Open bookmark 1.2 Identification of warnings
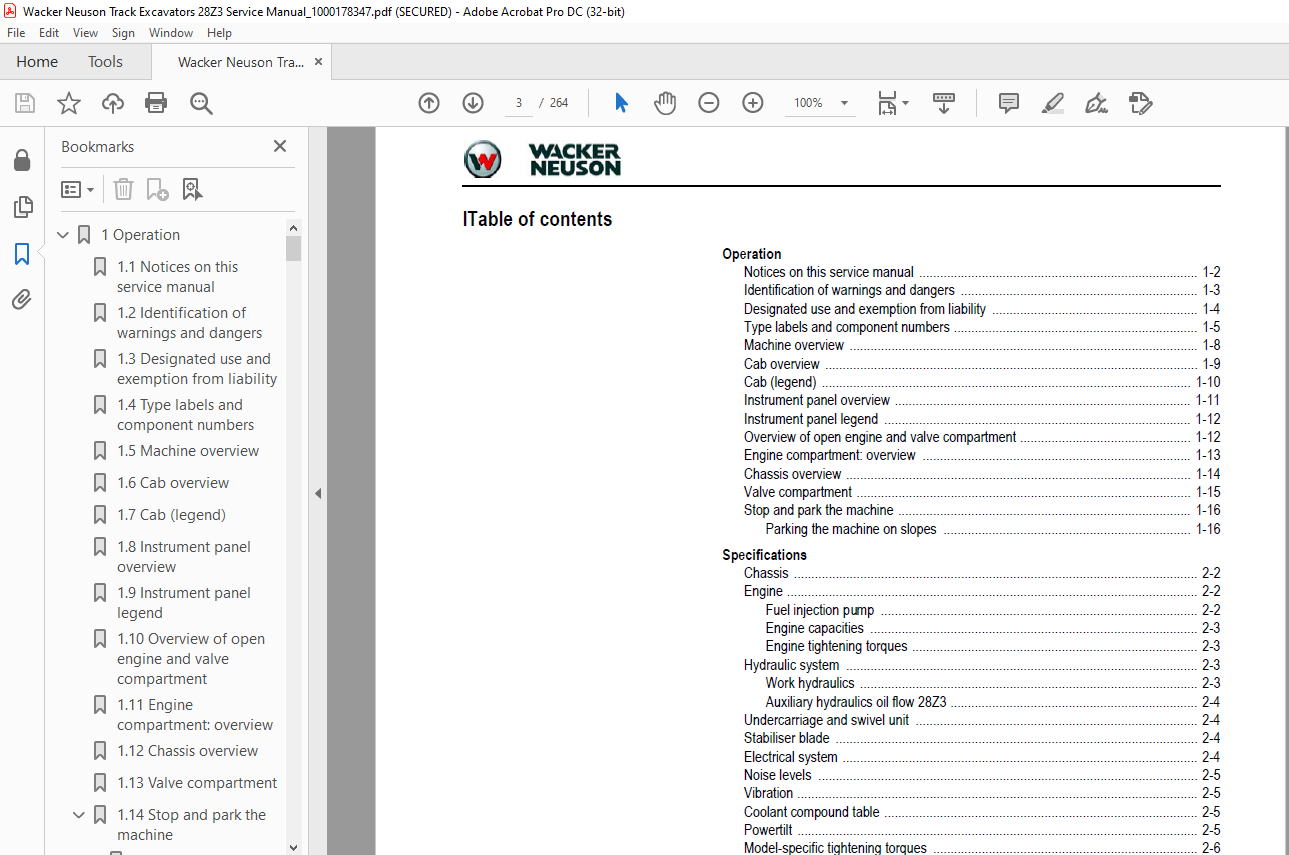The image size is (1289, 855). point(190,323)
